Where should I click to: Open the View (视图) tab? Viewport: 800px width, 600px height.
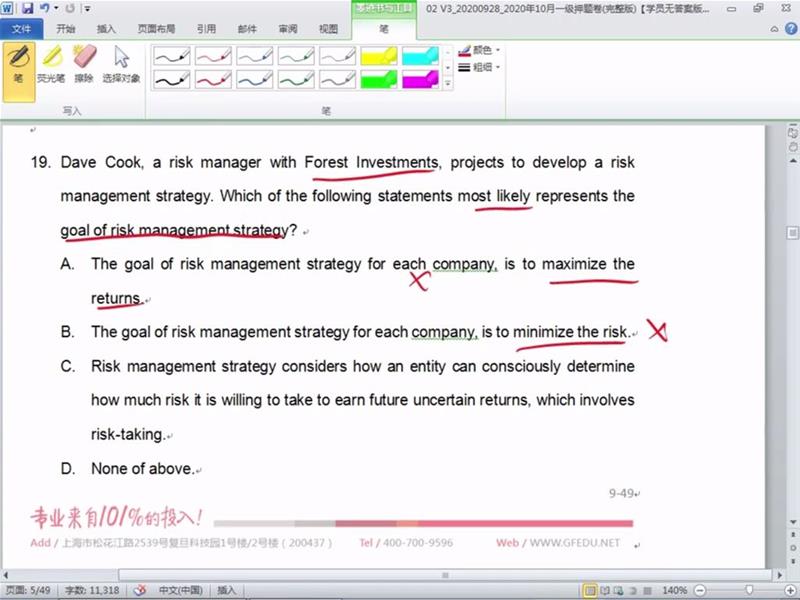coord(328,29)
